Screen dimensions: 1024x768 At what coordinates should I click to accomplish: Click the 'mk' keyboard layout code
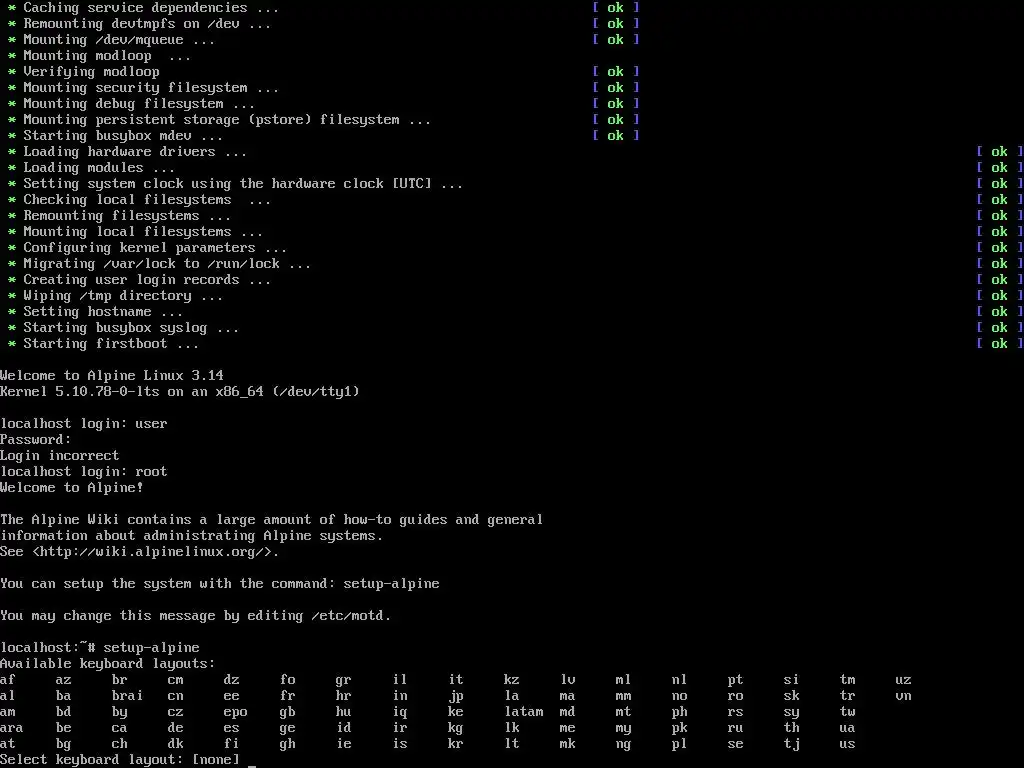coord(567,744)
